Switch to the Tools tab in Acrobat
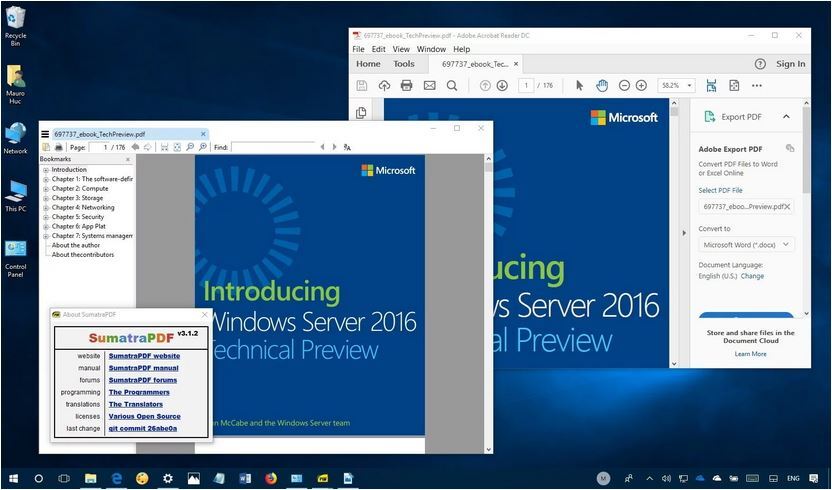 coord(404,64)
